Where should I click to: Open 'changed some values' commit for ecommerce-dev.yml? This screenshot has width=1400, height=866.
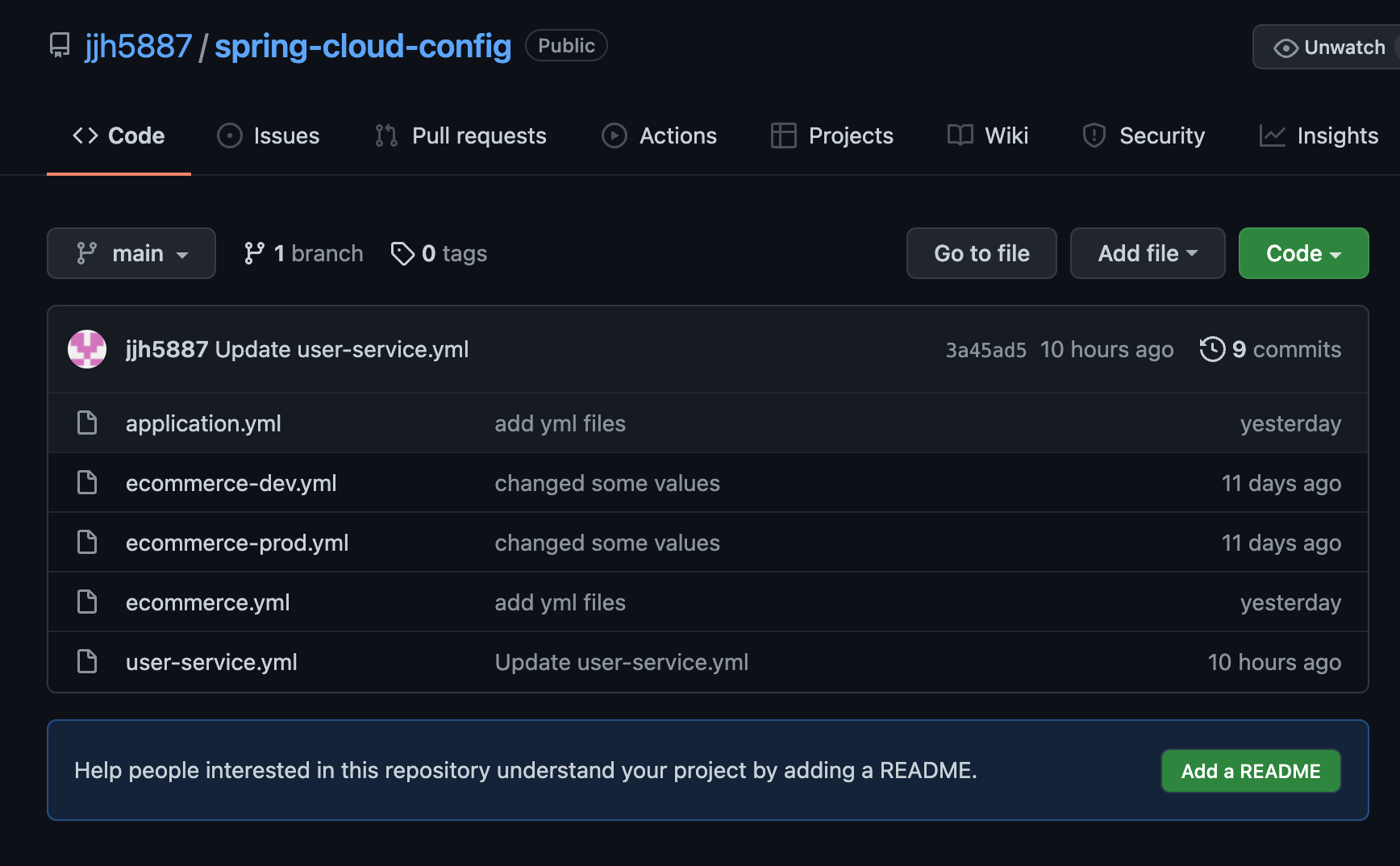[x=607, y=483]
